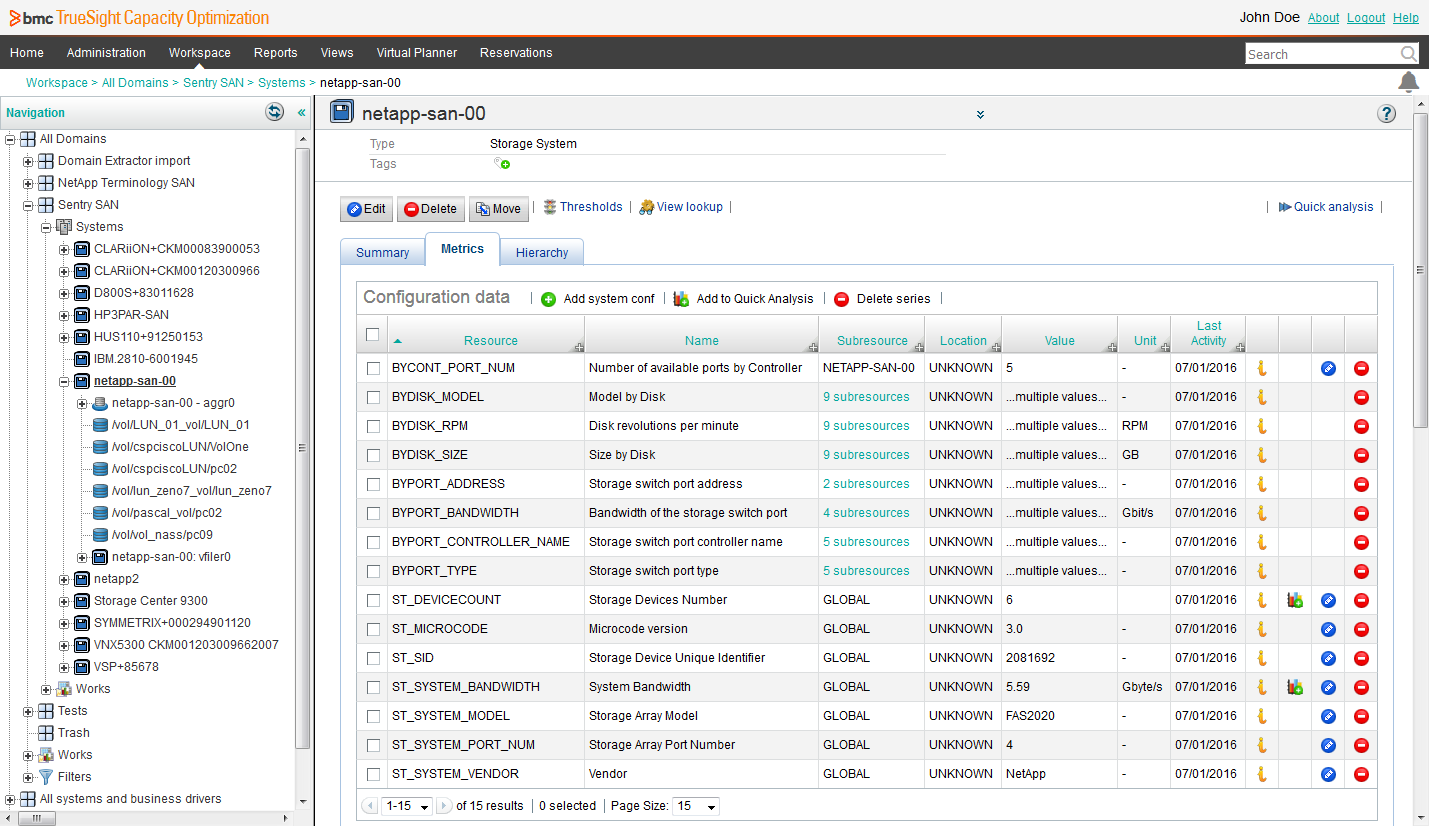
Task: Edit the BYCONT_PORT_NUM value
Action: pos(1328,368)
